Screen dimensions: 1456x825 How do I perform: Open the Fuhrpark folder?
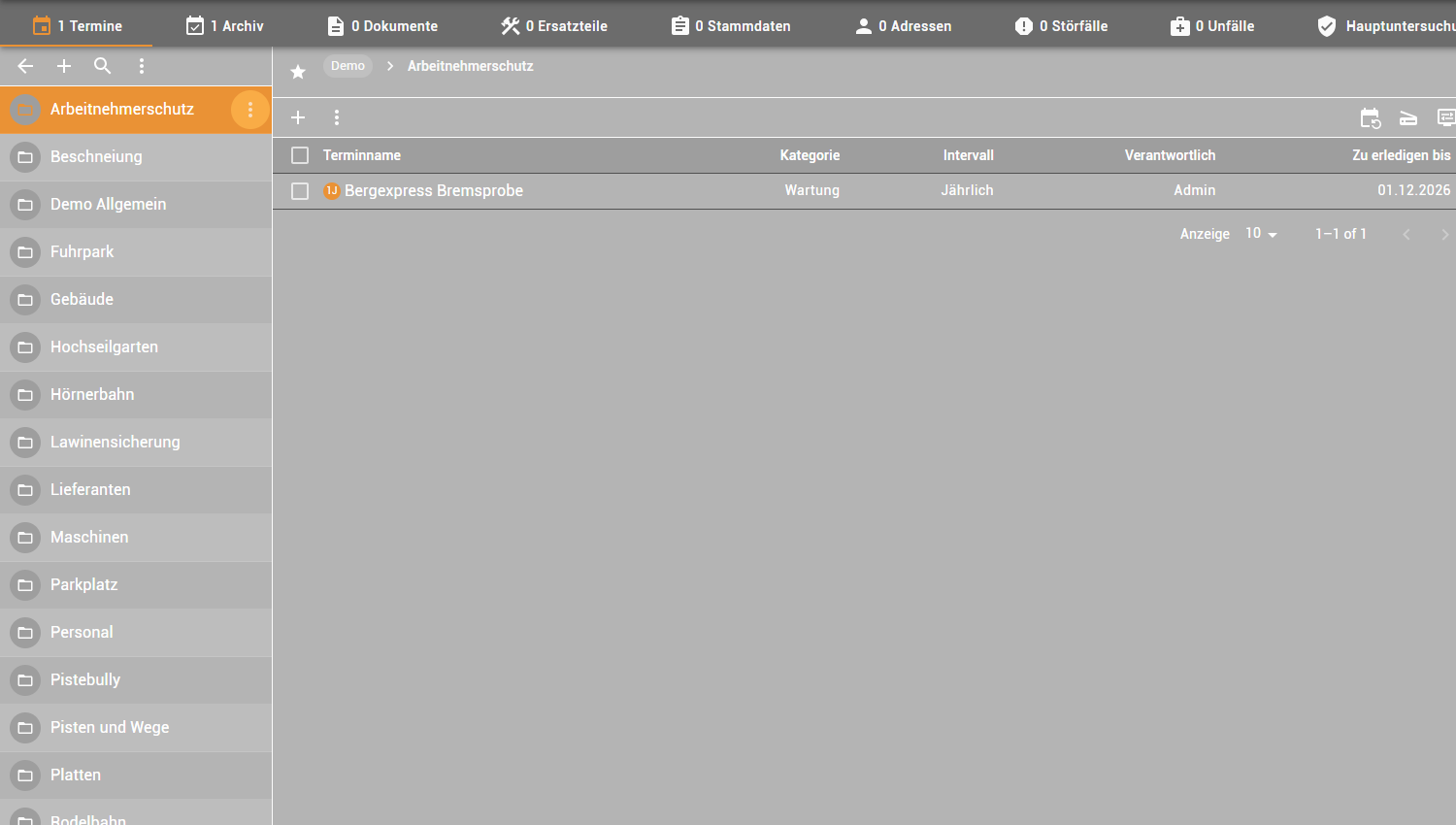coord(136,252)
